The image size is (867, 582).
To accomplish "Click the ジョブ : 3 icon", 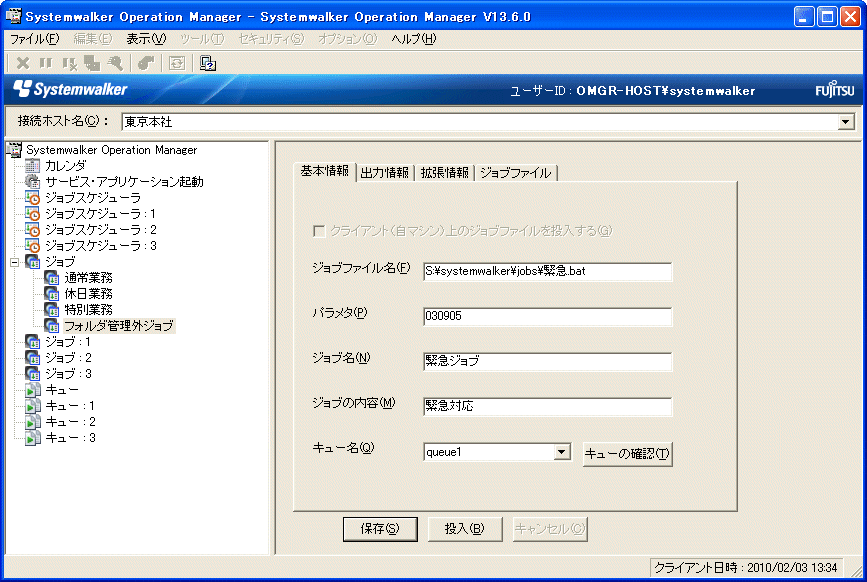I will tap(33, 374).
